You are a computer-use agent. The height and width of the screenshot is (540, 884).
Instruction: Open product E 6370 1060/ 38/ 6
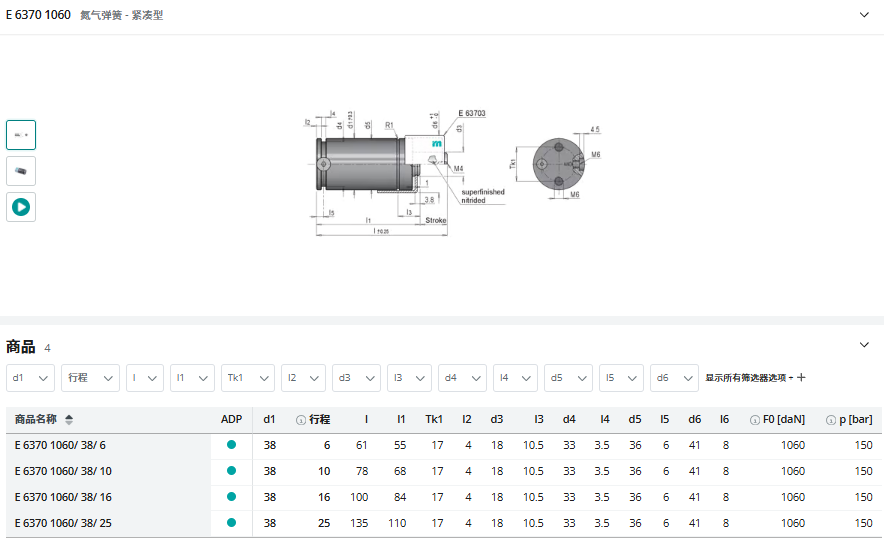click(60, 445)
